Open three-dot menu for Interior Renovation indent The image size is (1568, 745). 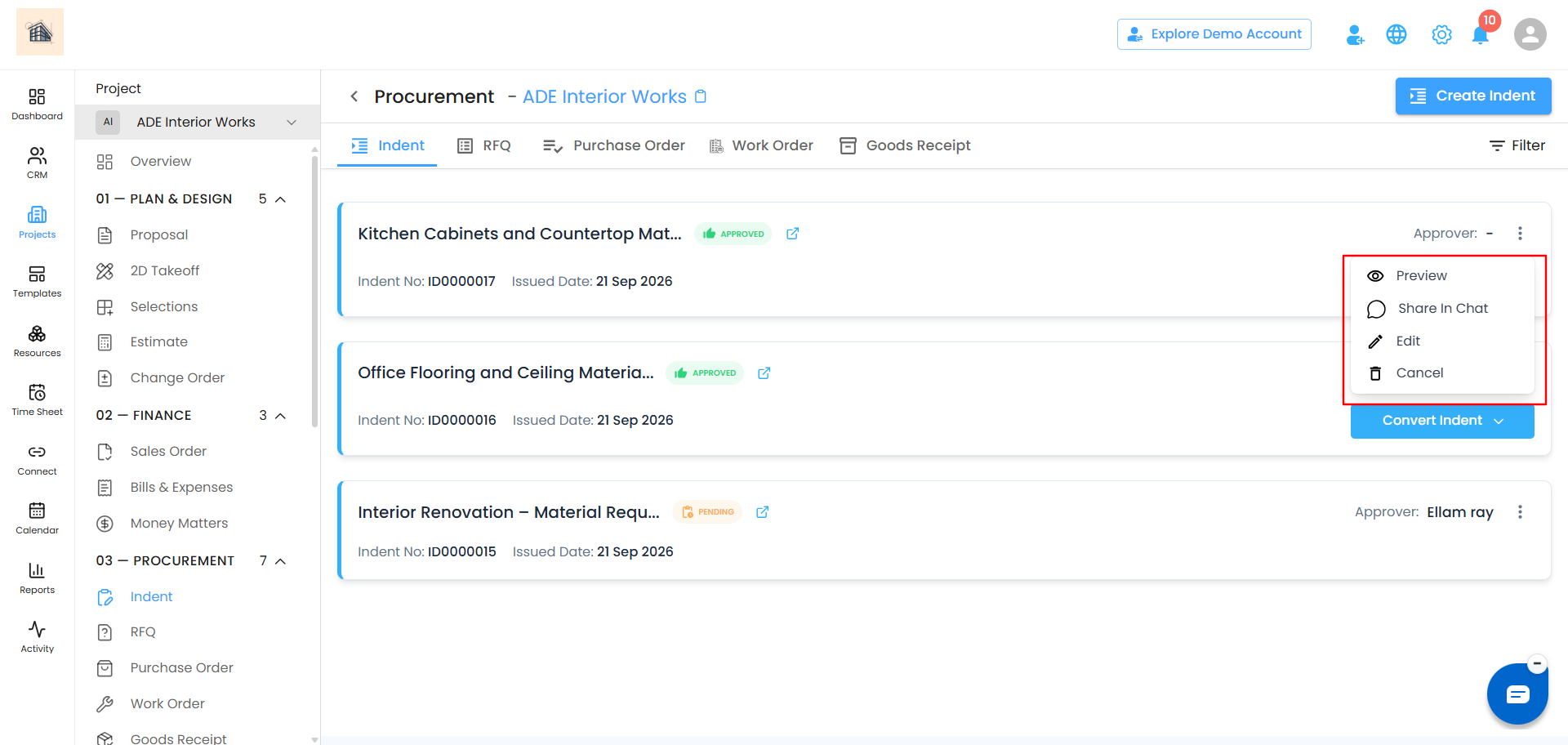pyautogui.click(x=1520, y=512)
